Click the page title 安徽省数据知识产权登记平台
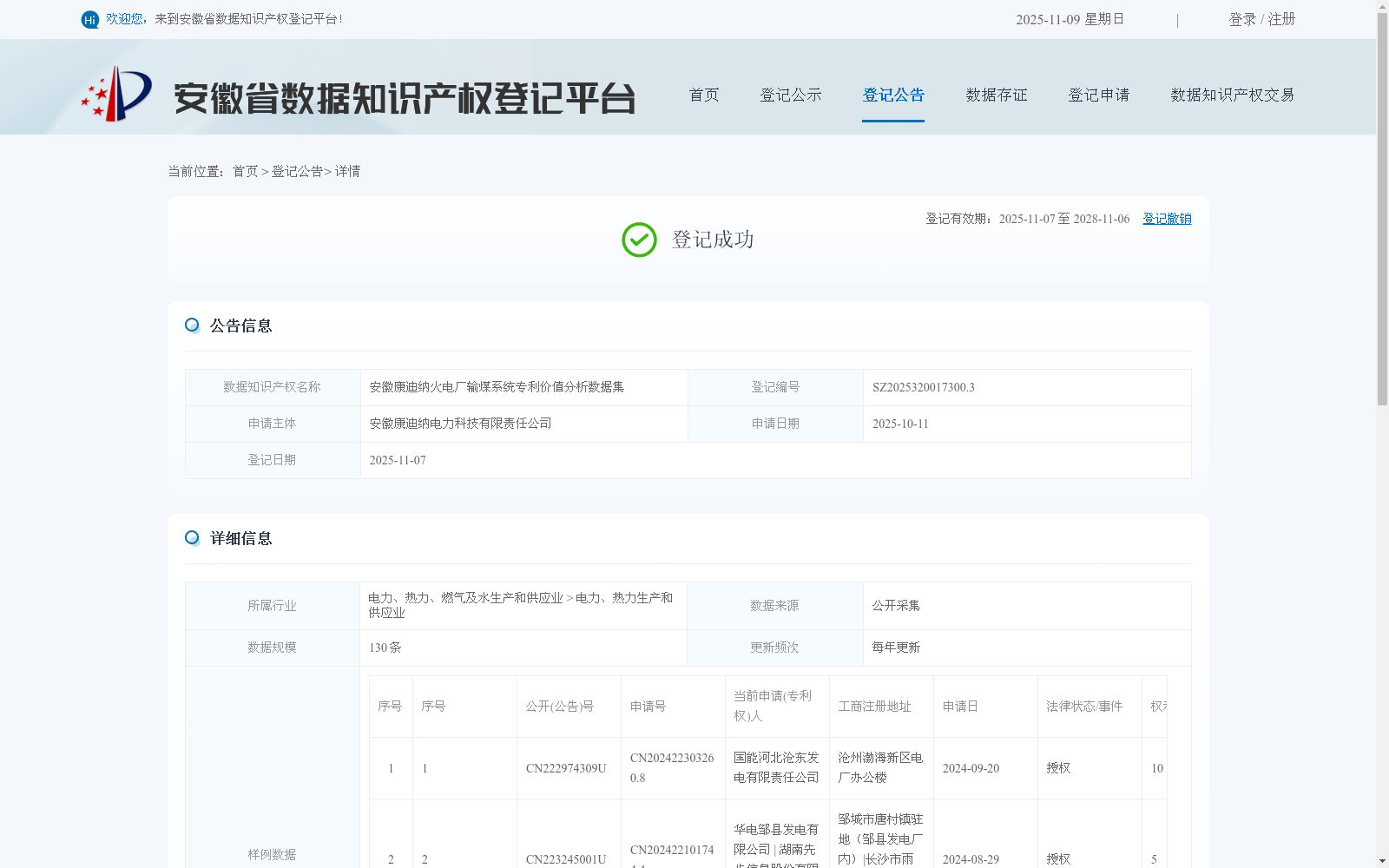 point(405,98)
